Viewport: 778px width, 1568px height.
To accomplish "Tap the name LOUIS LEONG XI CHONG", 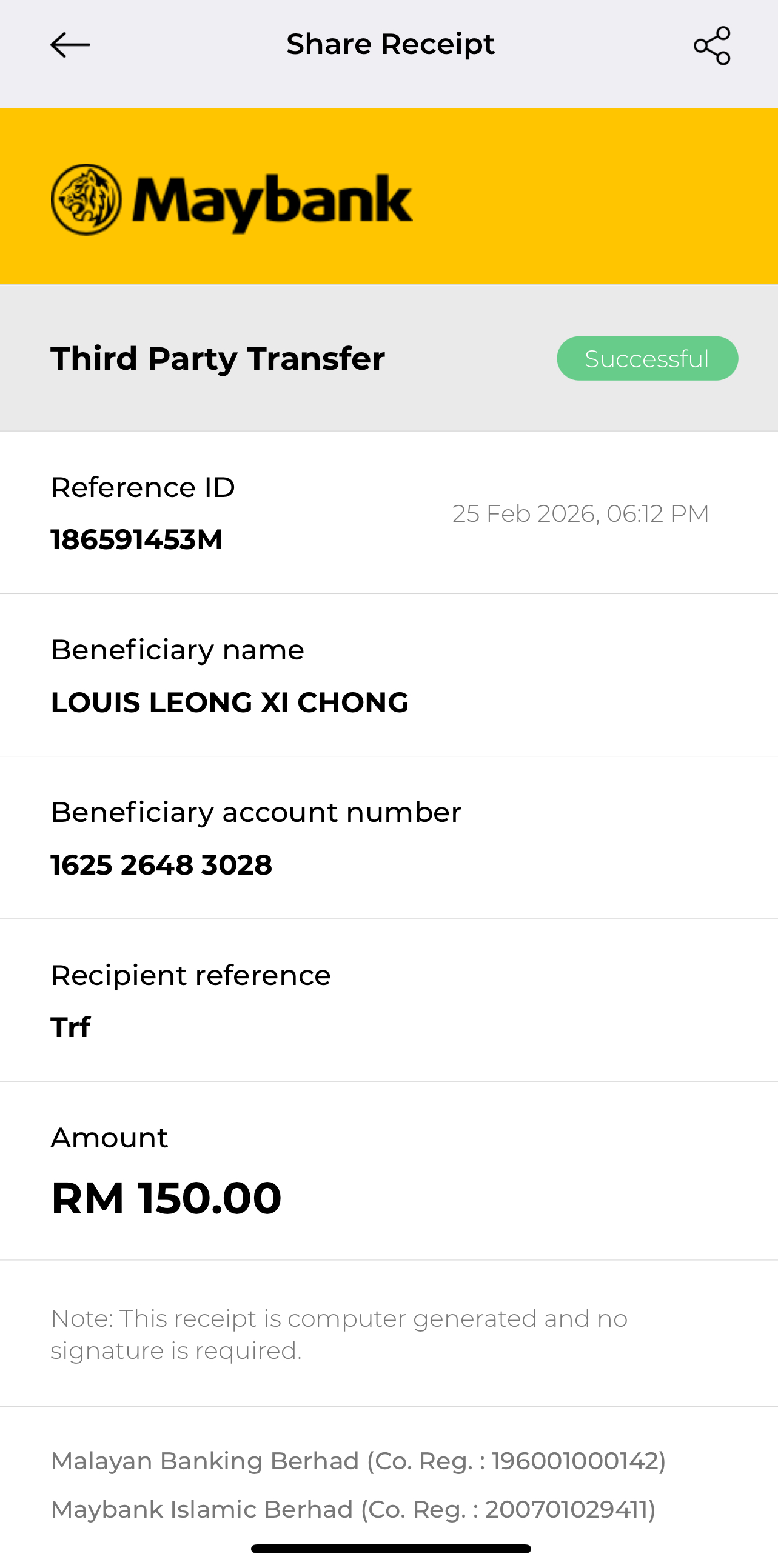I will 229,702.
